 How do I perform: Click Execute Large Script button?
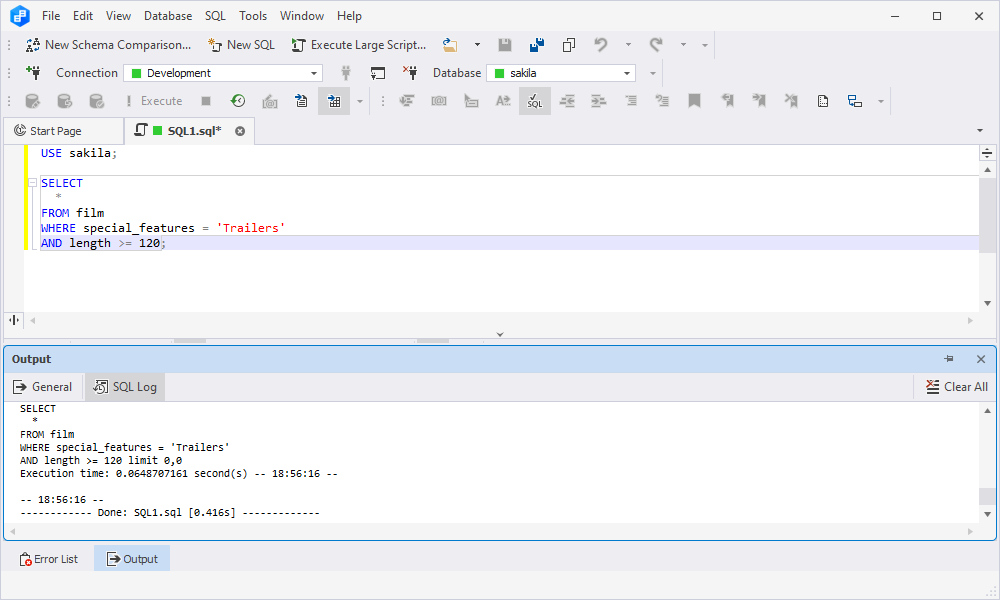[x=358, y=45]
